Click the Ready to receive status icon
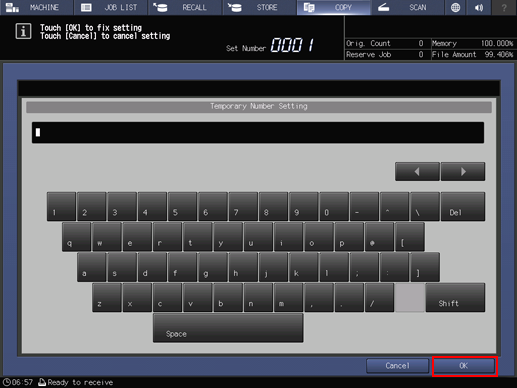This screenshot has height=388, width=517. click(x=42, y=382)
